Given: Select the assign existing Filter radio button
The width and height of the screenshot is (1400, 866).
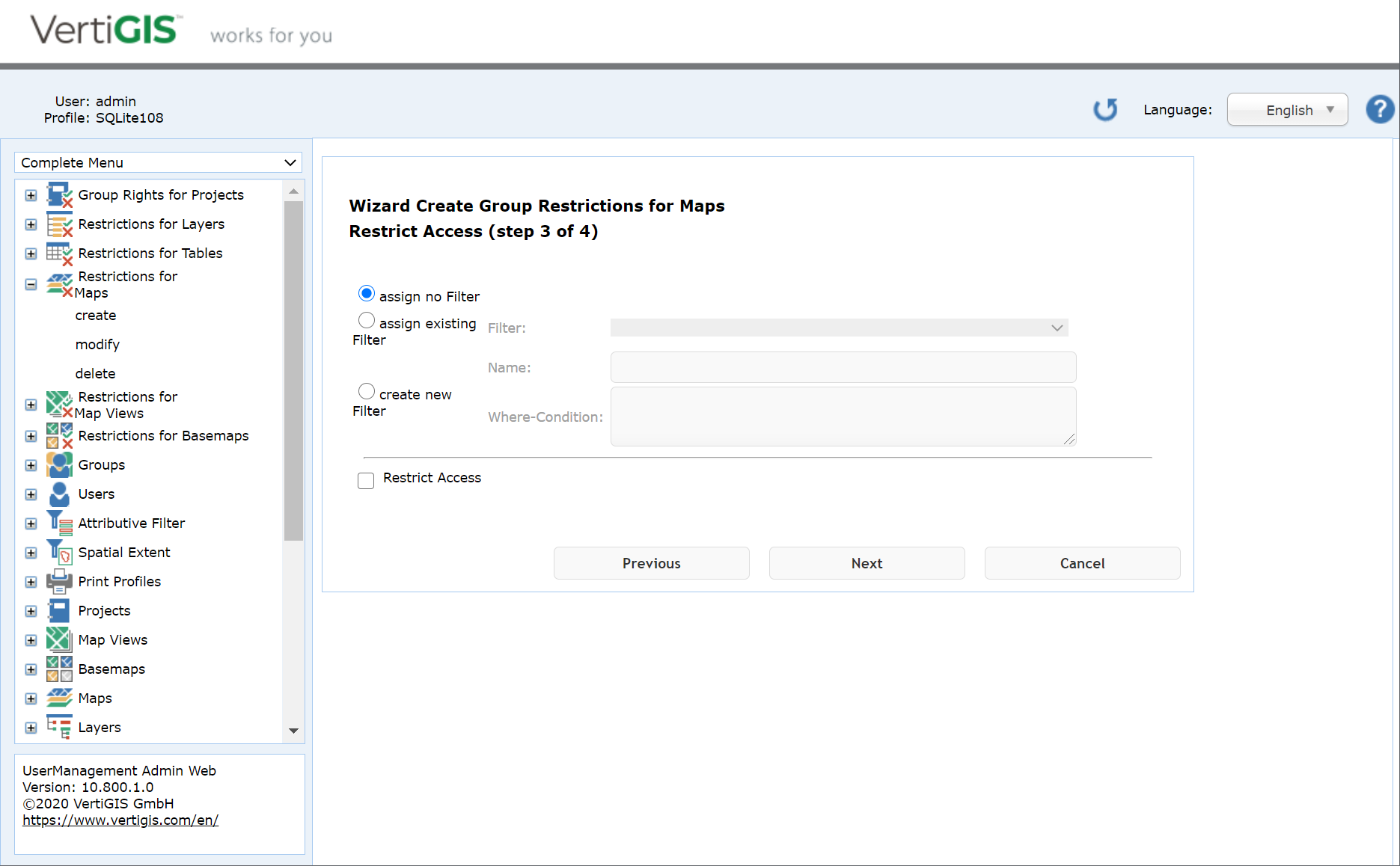Looking at the screenshot, I should click(367, 319).
